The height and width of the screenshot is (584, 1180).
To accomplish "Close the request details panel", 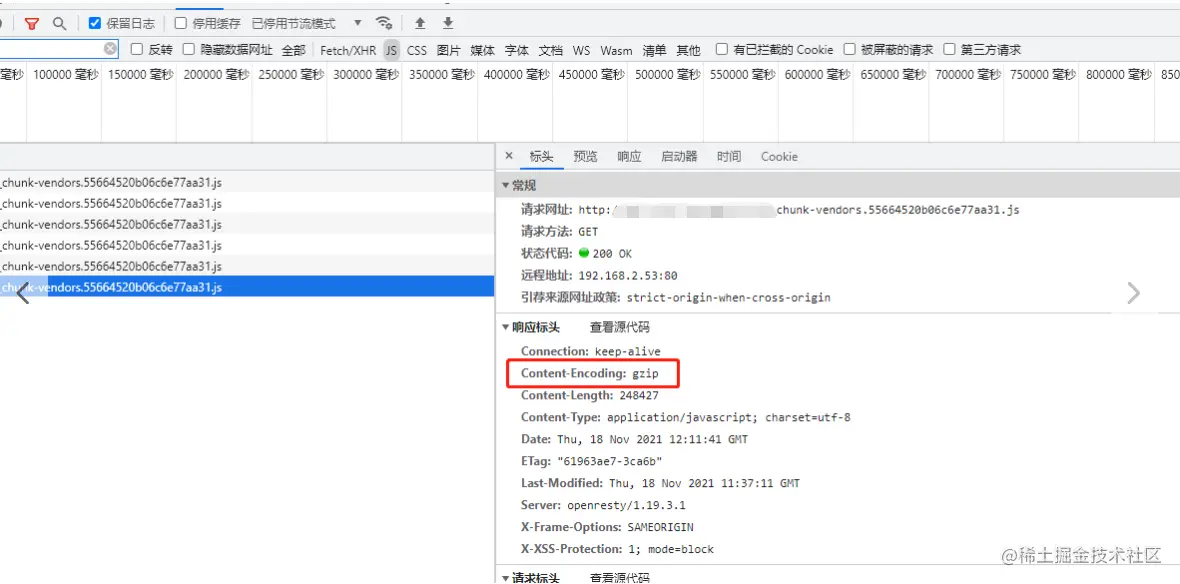I will coord(509,156).
